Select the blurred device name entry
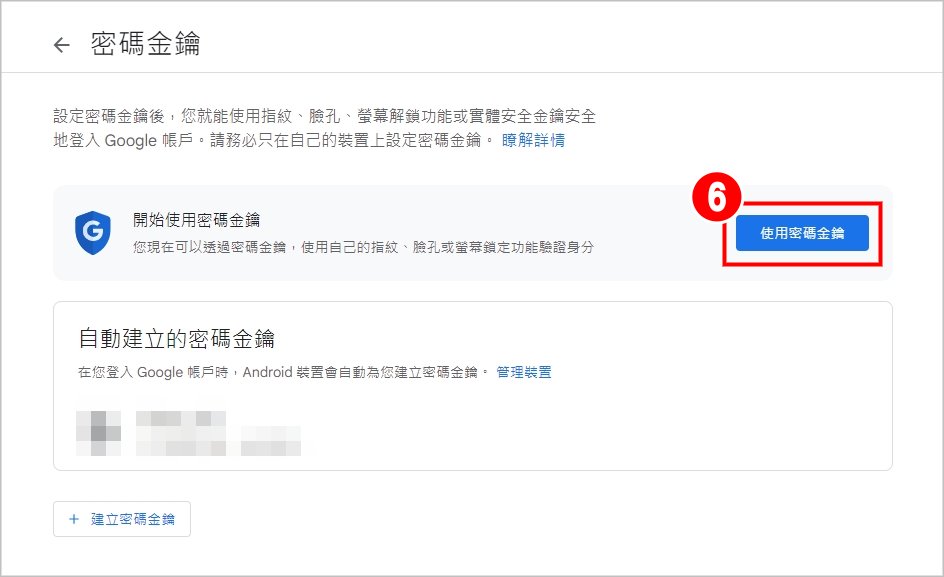 coord(181,419)
